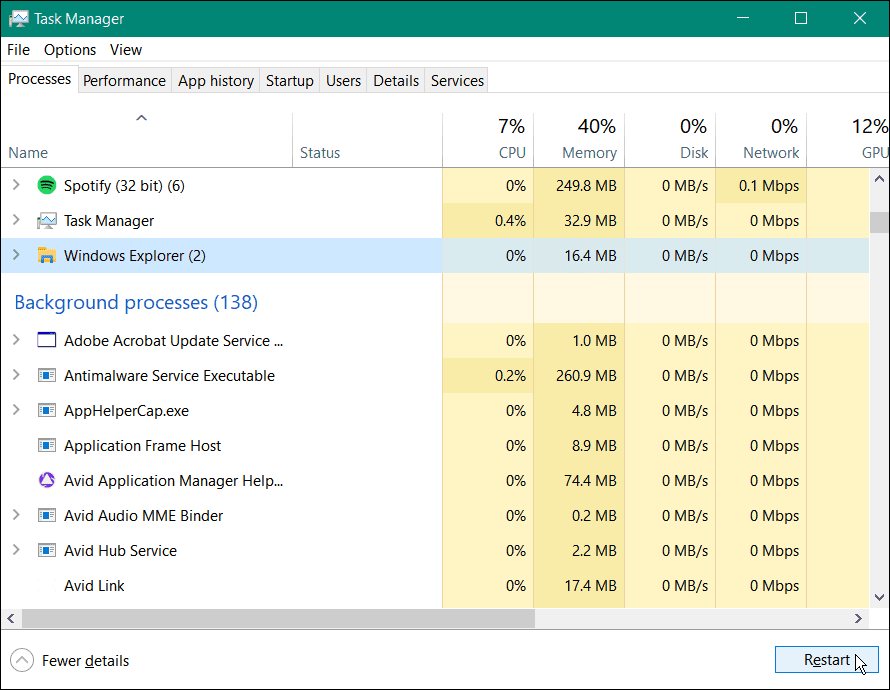Viewport: 890px width, 690px height.
Task: Click the horizontal scrollbar right arrow
Action: pos(858,618)
